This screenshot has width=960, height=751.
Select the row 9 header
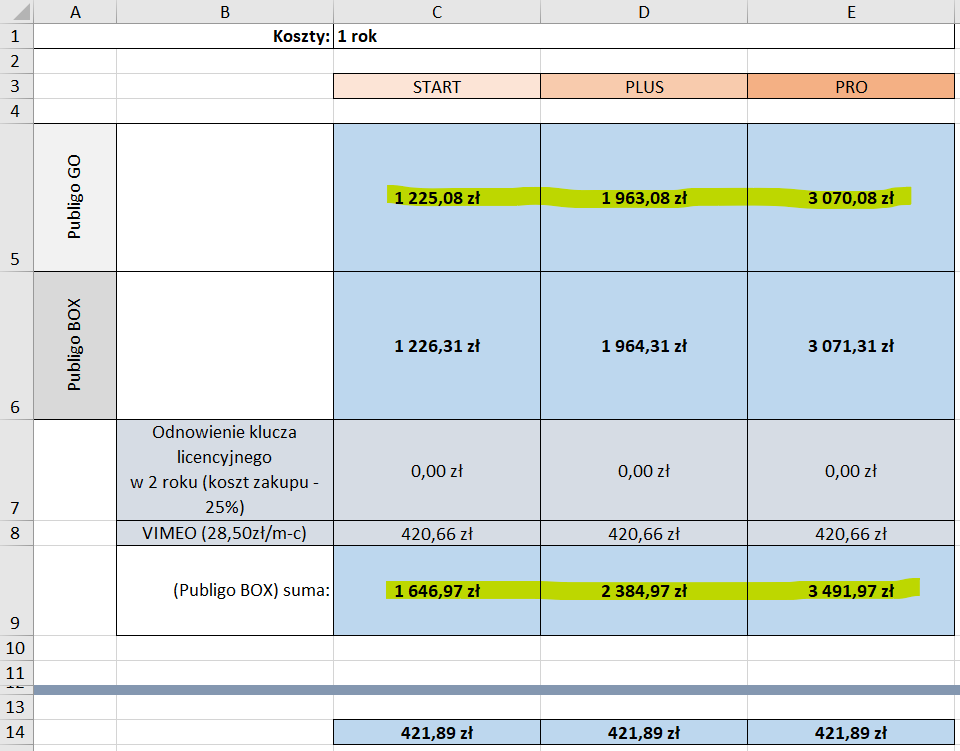(x=17, y=590)
